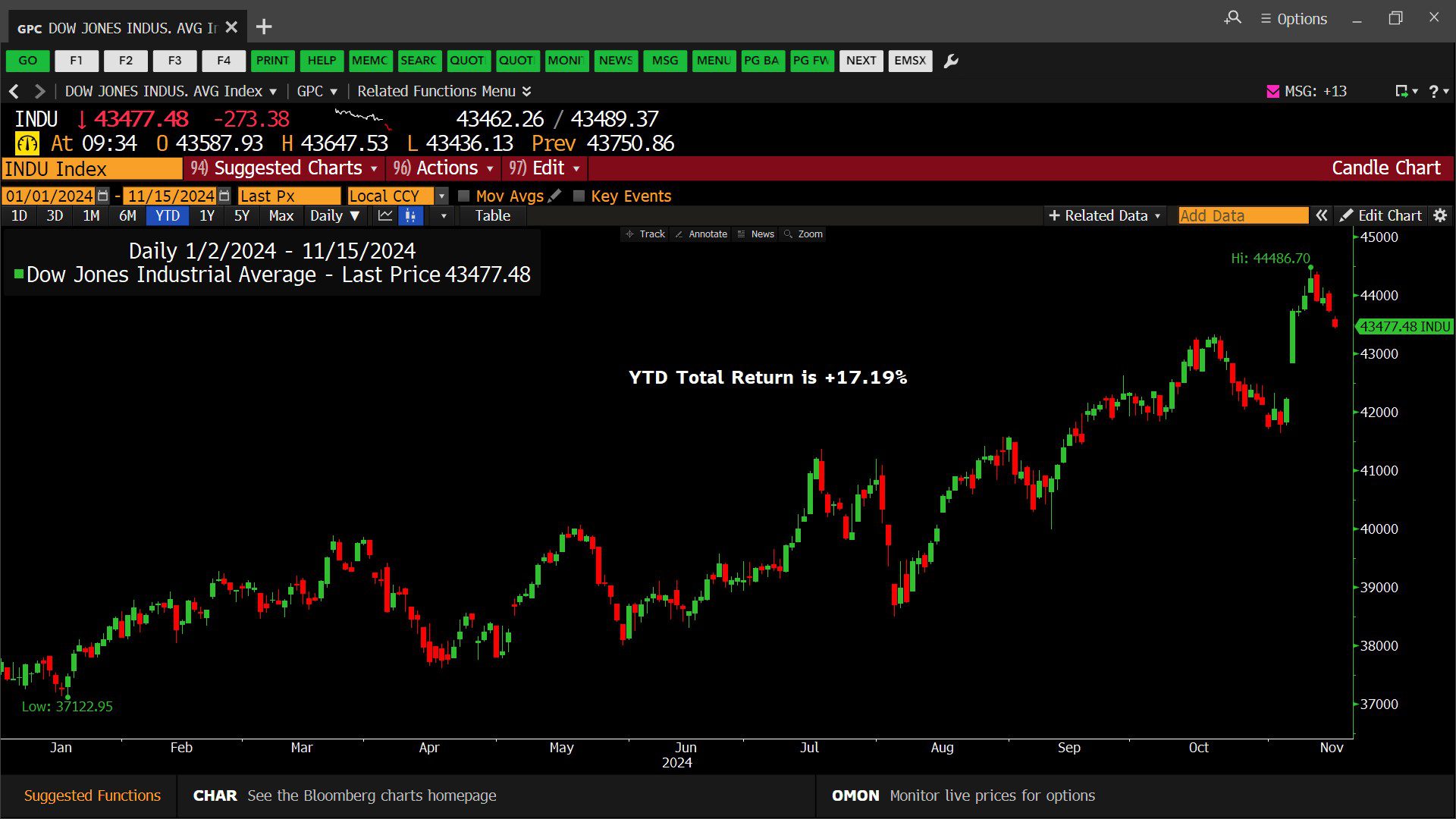This screenshot has width=1456, height=819.
Task: Open the export window icon menu
Action: (x=1406, y=91)
